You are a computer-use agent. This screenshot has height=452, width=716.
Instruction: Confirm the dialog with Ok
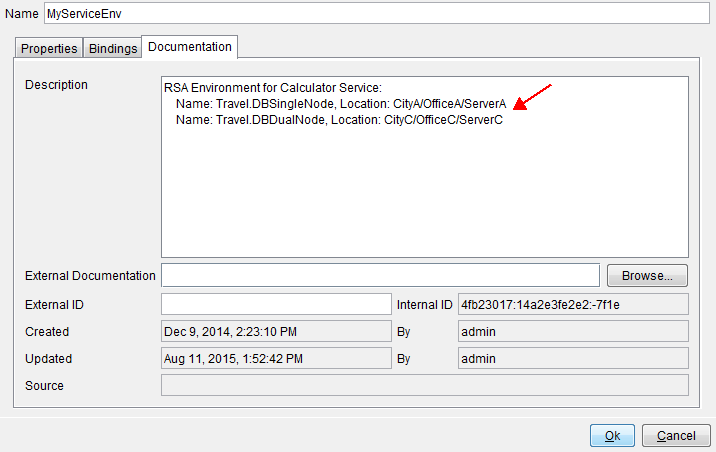pos(612,436)
